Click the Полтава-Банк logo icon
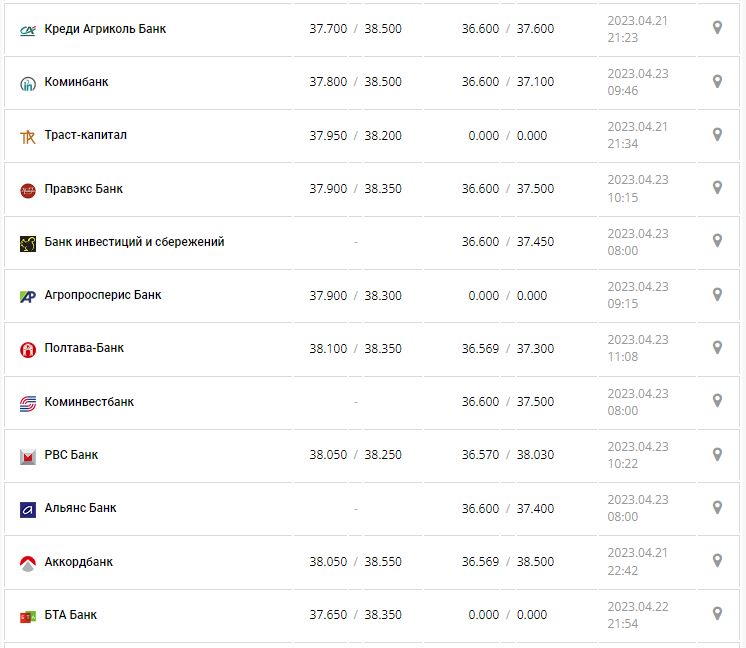The image size is (746, 648). (28, 349)
